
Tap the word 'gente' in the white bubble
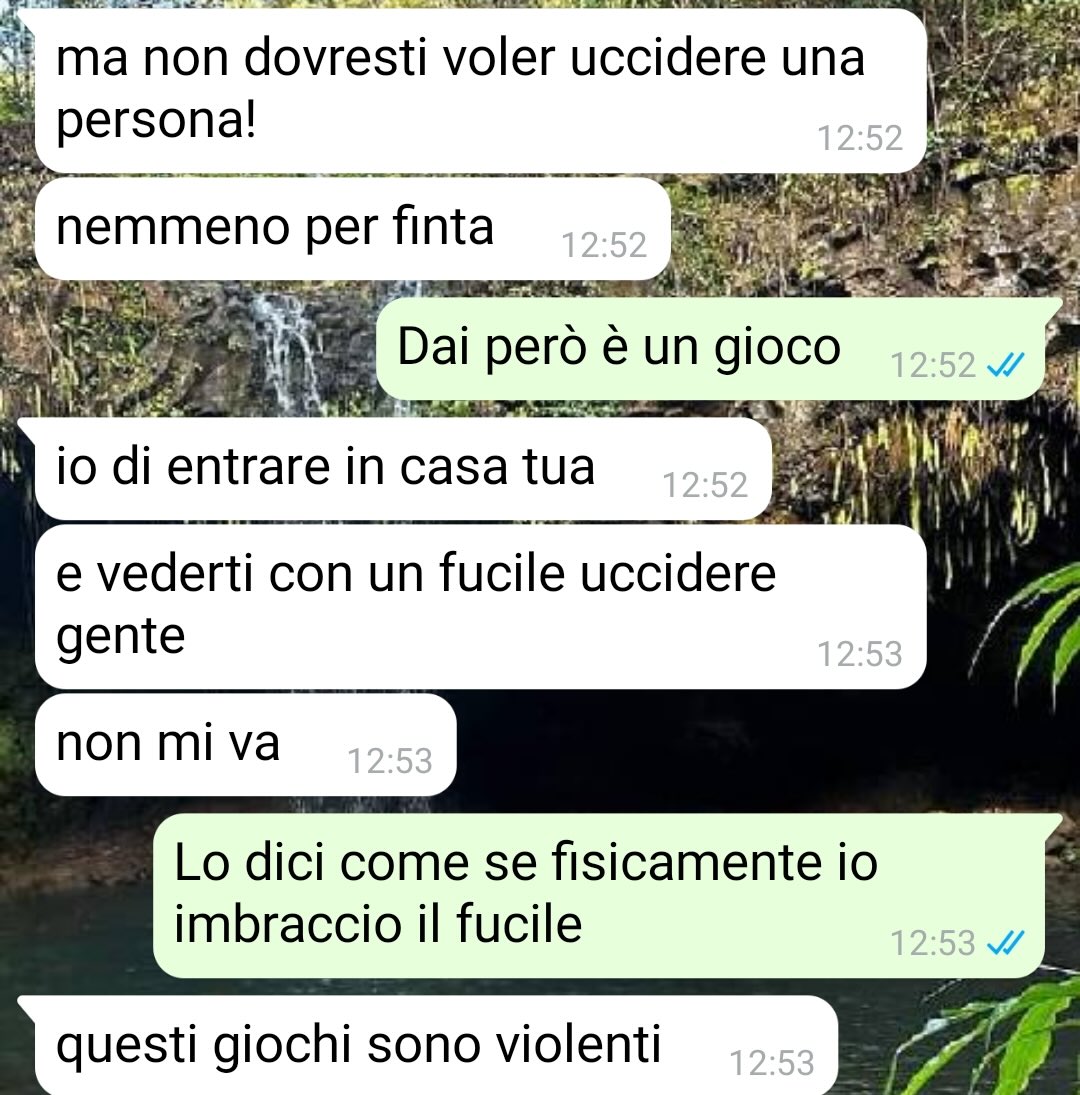coord(120,638)
